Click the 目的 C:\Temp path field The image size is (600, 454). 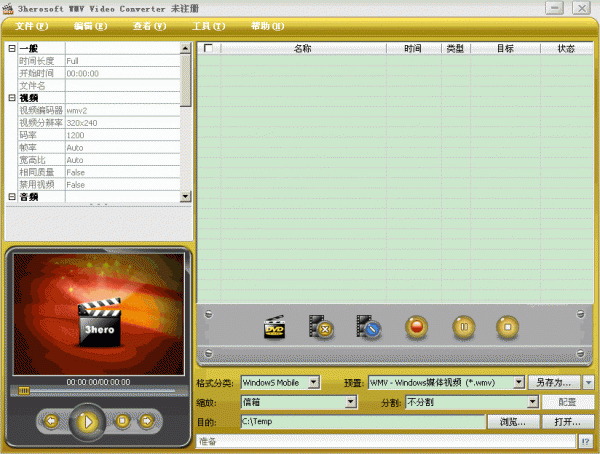363,421
